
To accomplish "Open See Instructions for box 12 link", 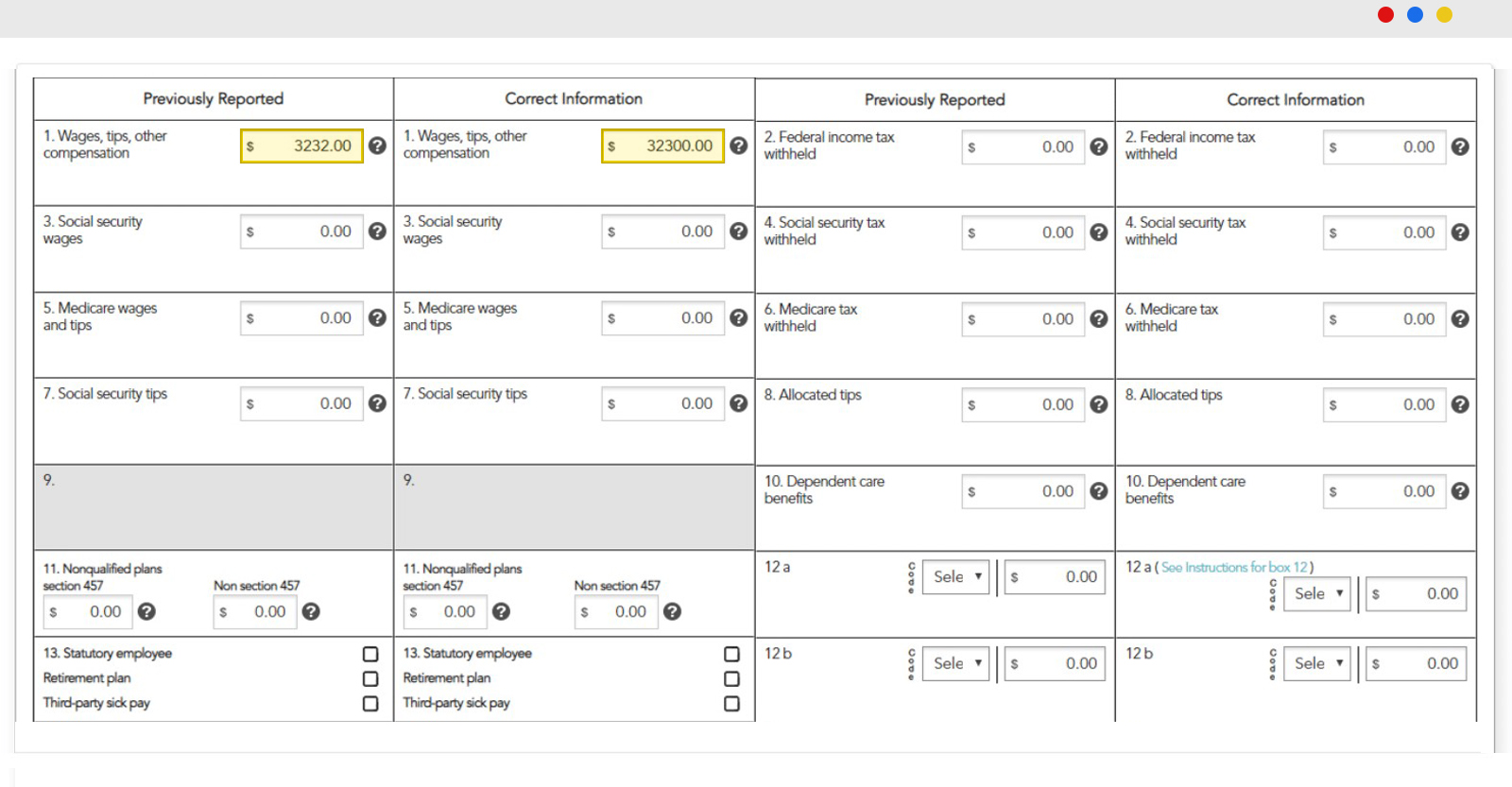I will pos(1234,567).
